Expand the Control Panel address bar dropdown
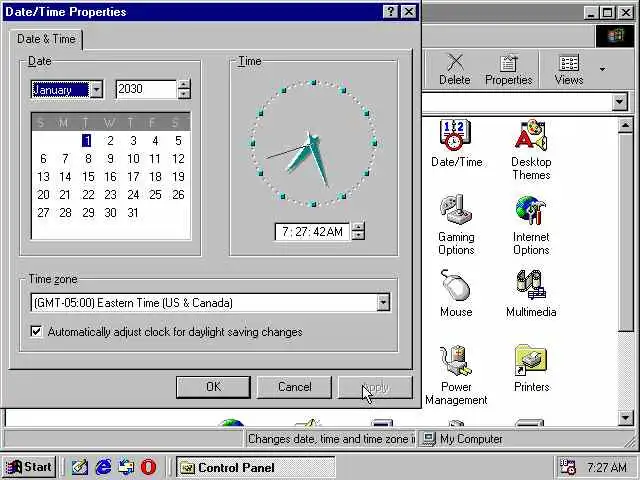Screen dimensions: 640x480 (x=619, y=101)
